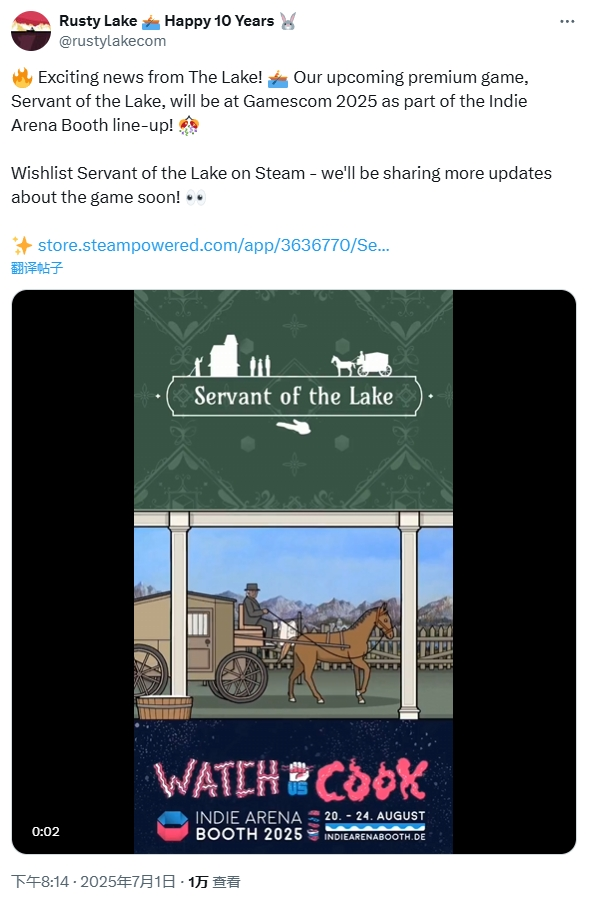
Task: Click the INDIEARENABOOTH.DE text in the video
Action: (x=375, y=837)
